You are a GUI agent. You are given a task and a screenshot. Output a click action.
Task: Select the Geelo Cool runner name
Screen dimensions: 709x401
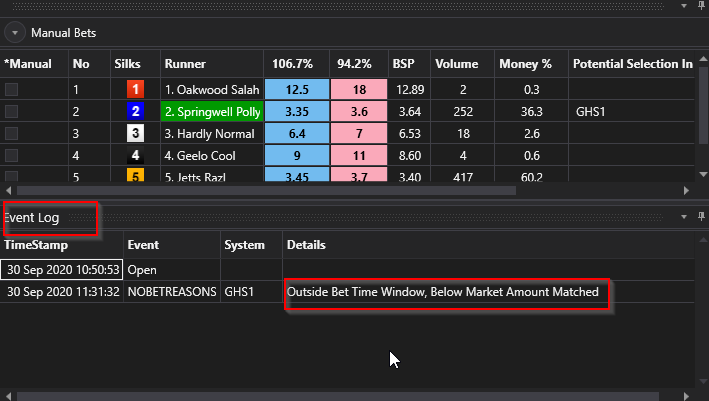click(200, 156)
